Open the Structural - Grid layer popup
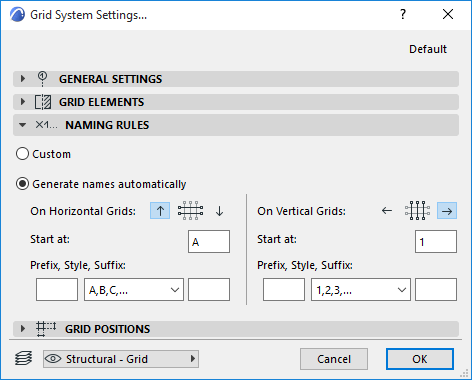This screenshot has height=380, width=472. coord(121,359)
